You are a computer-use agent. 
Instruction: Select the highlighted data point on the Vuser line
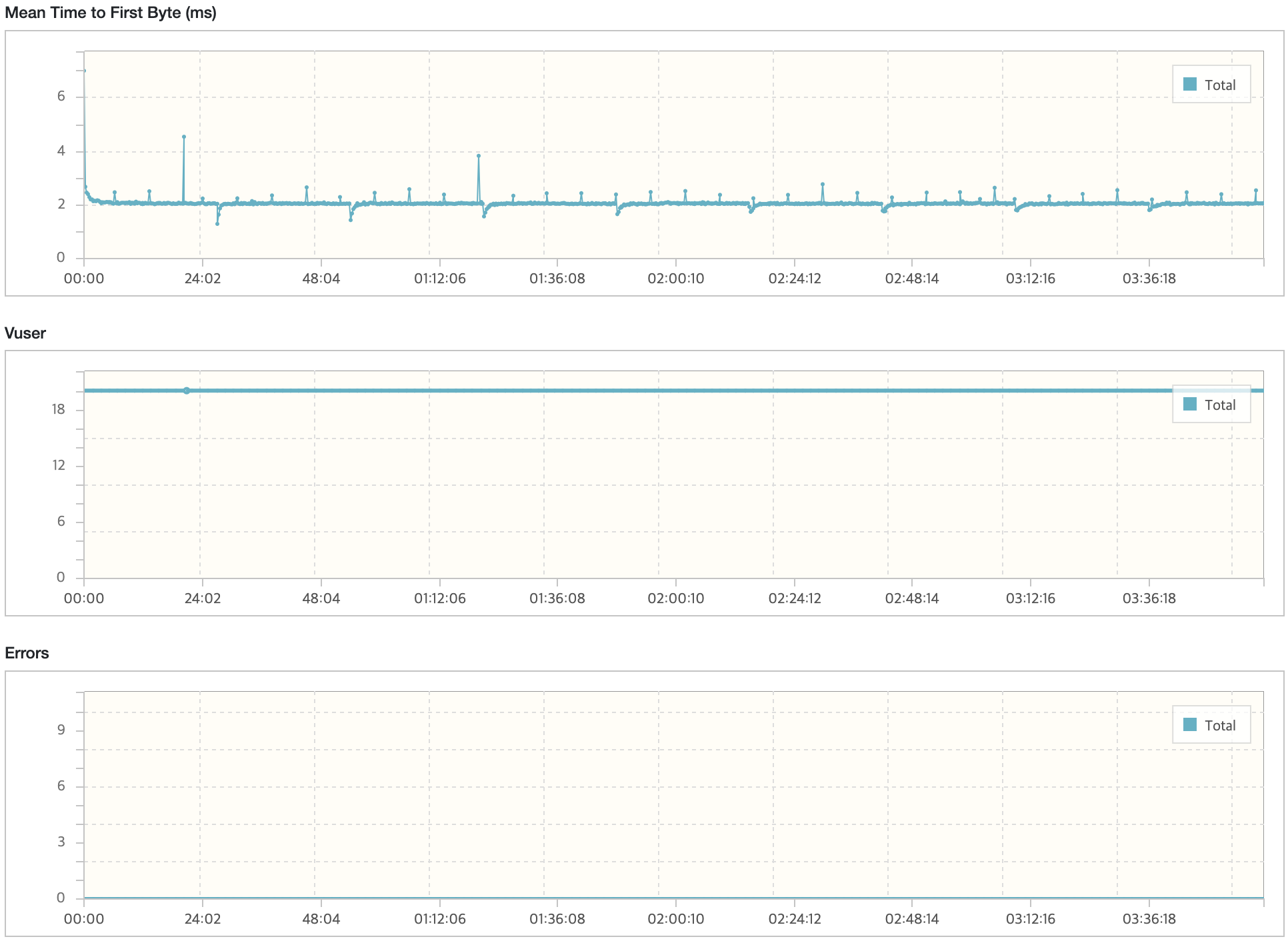click(187, 391)
